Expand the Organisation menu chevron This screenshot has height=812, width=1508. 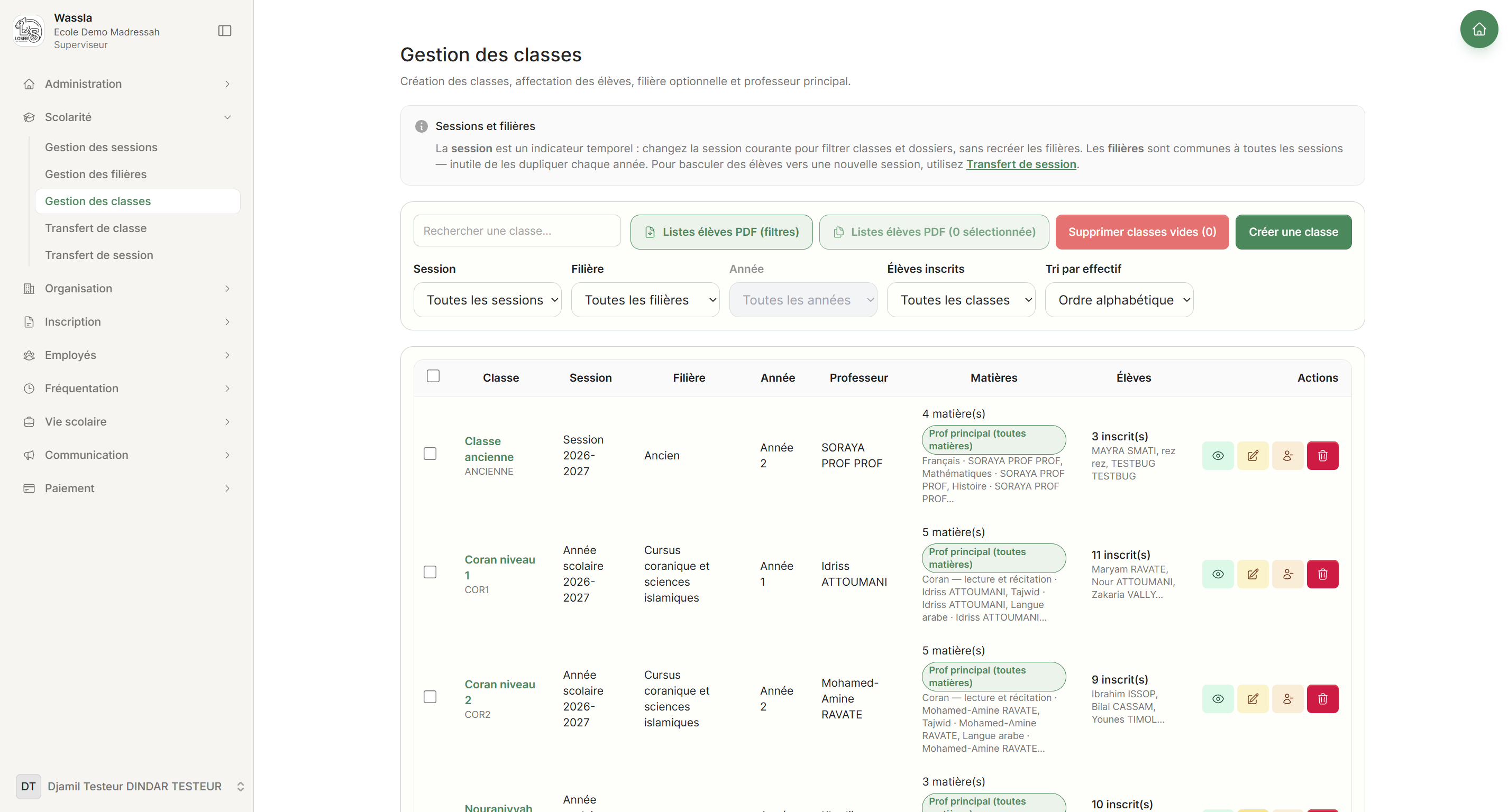(x=227, y=289)
